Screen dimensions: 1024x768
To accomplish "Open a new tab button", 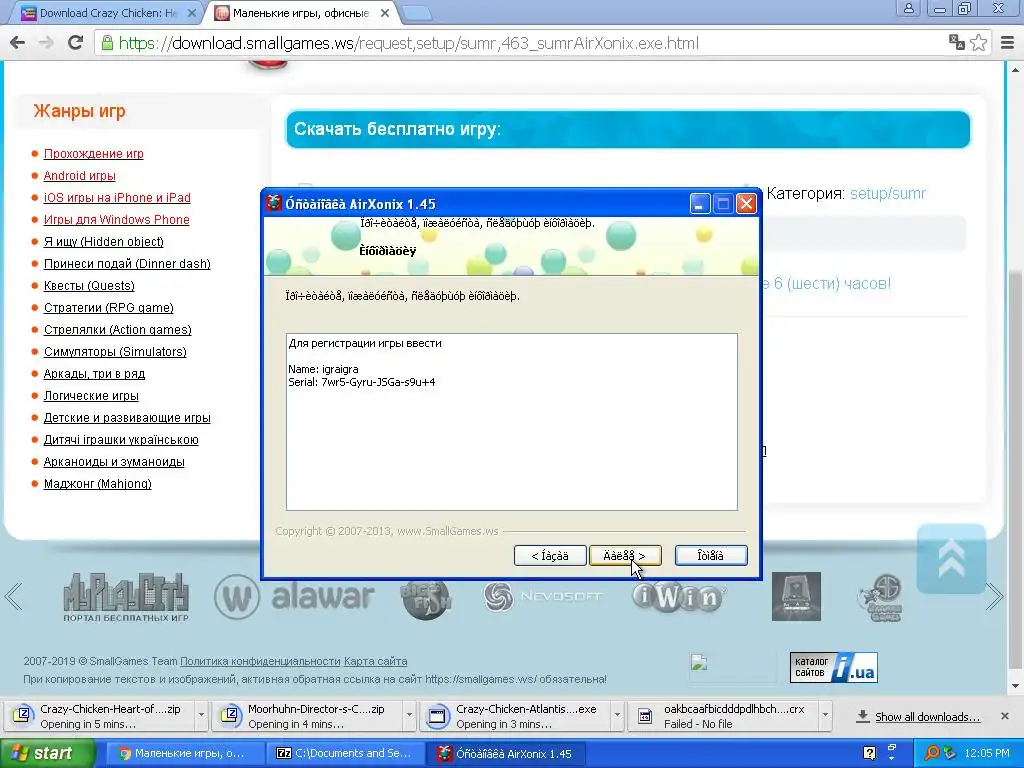I will click(416, 13).
